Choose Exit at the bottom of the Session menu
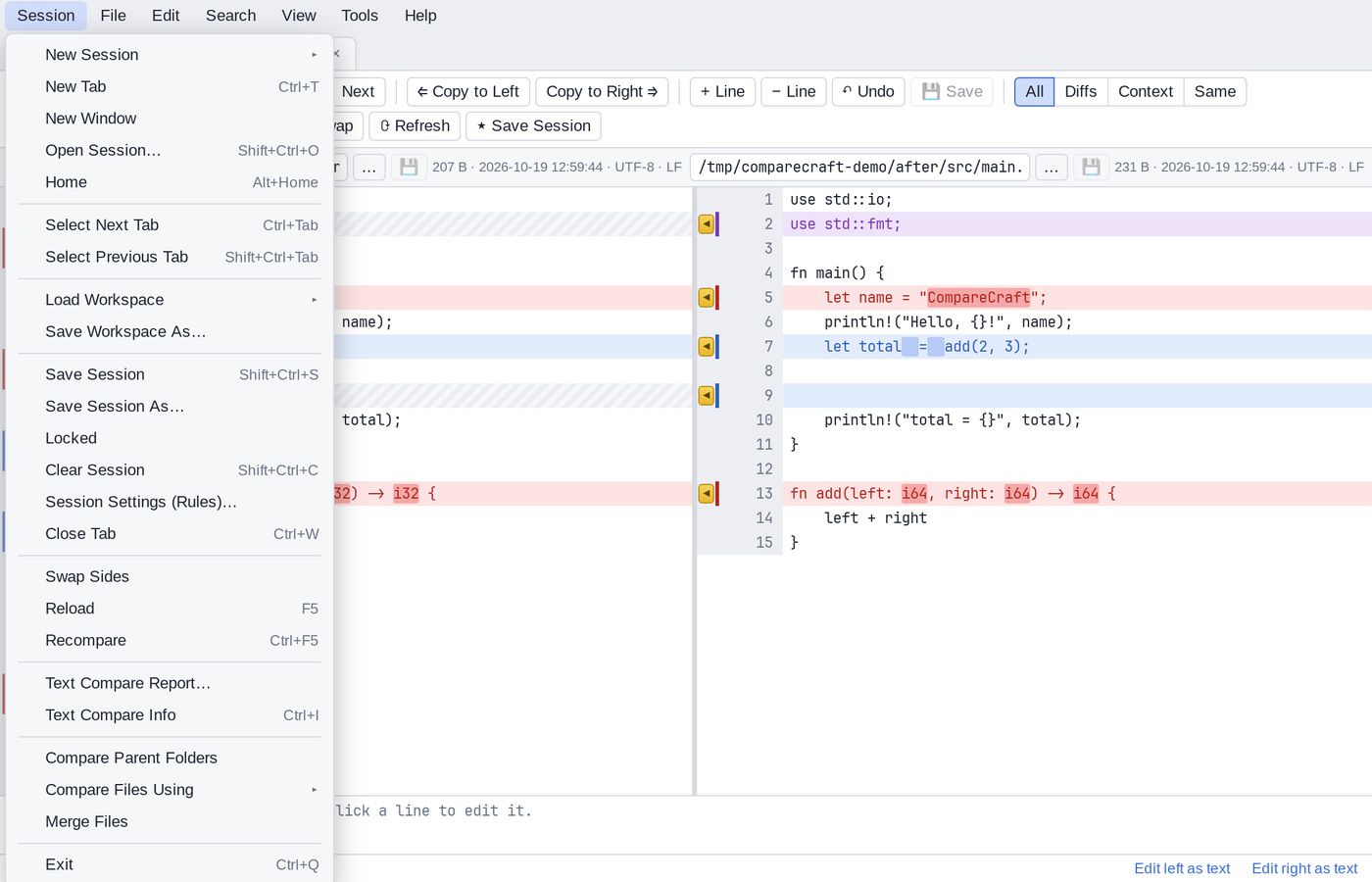 point(170,865)
